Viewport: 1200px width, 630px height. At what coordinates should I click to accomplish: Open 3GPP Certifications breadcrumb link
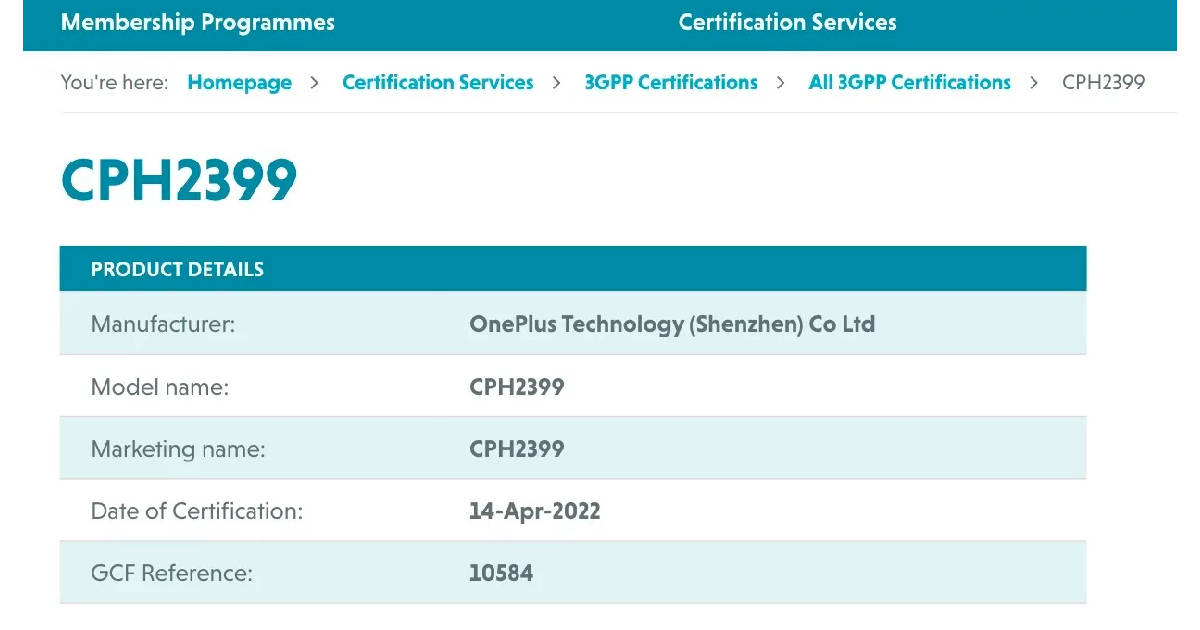pos(671,82)
